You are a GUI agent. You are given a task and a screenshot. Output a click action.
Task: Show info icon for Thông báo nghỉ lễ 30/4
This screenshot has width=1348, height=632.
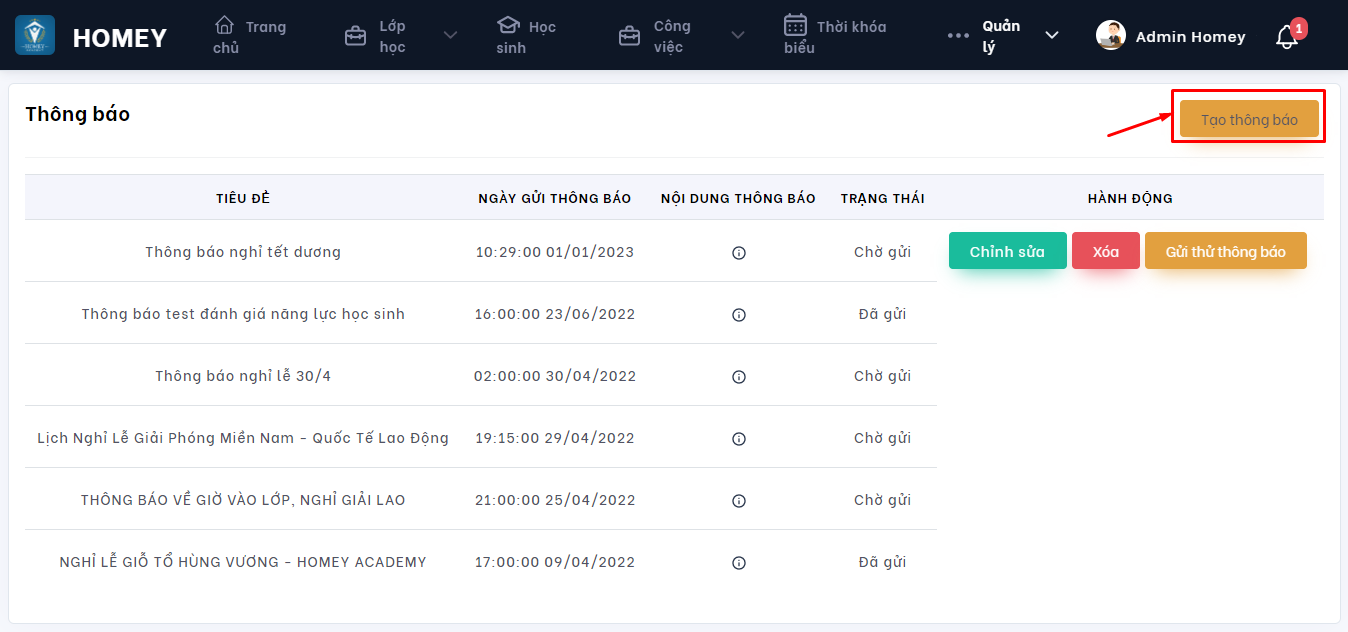(739, 377)
